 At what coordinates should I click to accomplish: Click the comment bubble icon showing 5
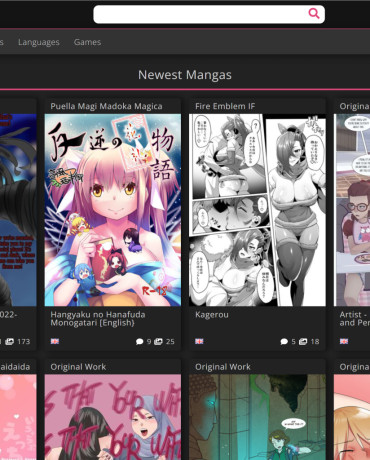click(284, 341)
